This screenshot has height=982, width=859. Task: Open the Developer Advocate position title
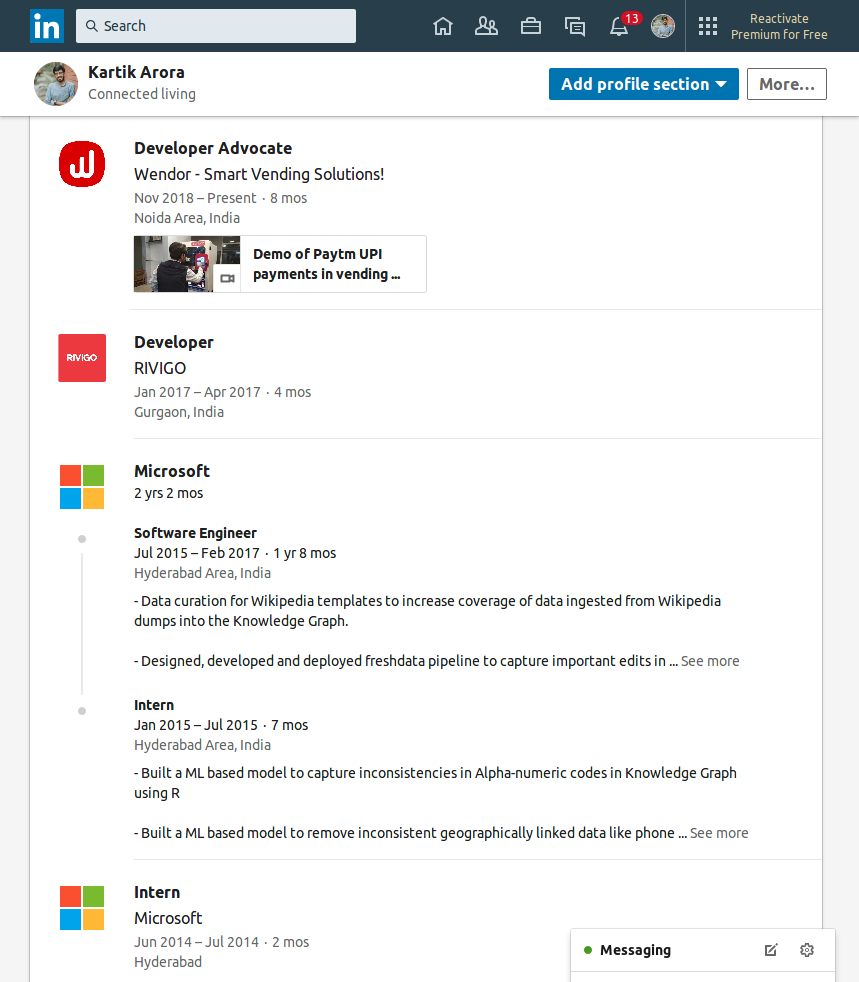point(213,148)
